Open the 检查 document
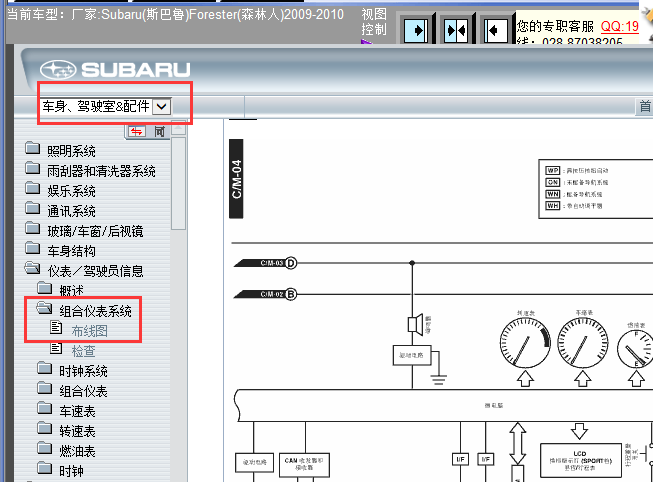 (83, 351)
